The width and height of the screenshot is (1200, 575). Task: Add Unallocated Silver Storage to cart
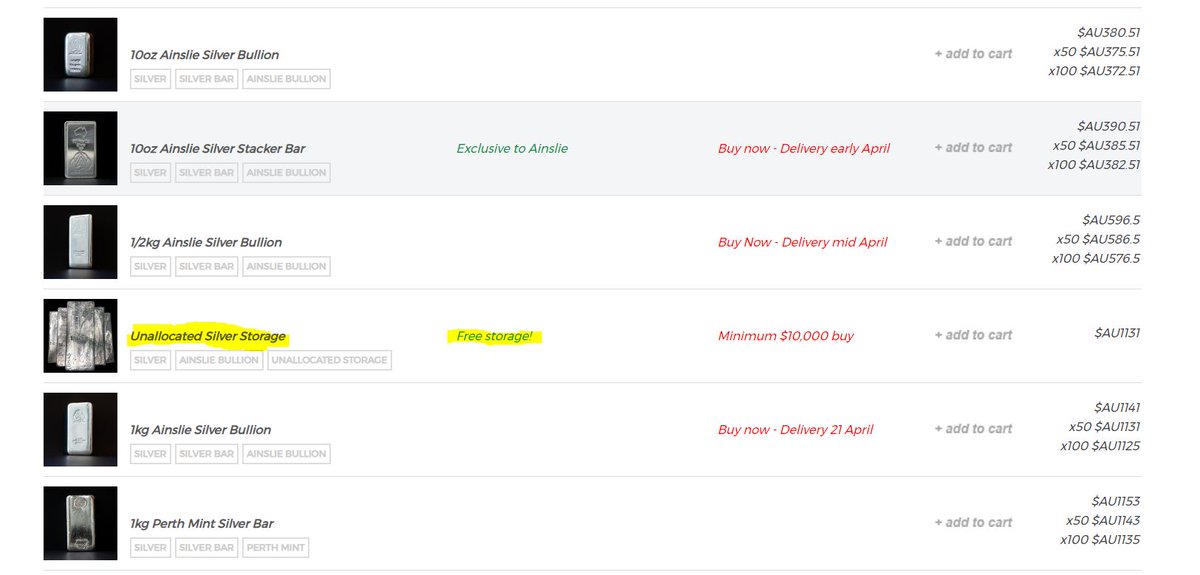pyautogui.click(x=973, y=336)
